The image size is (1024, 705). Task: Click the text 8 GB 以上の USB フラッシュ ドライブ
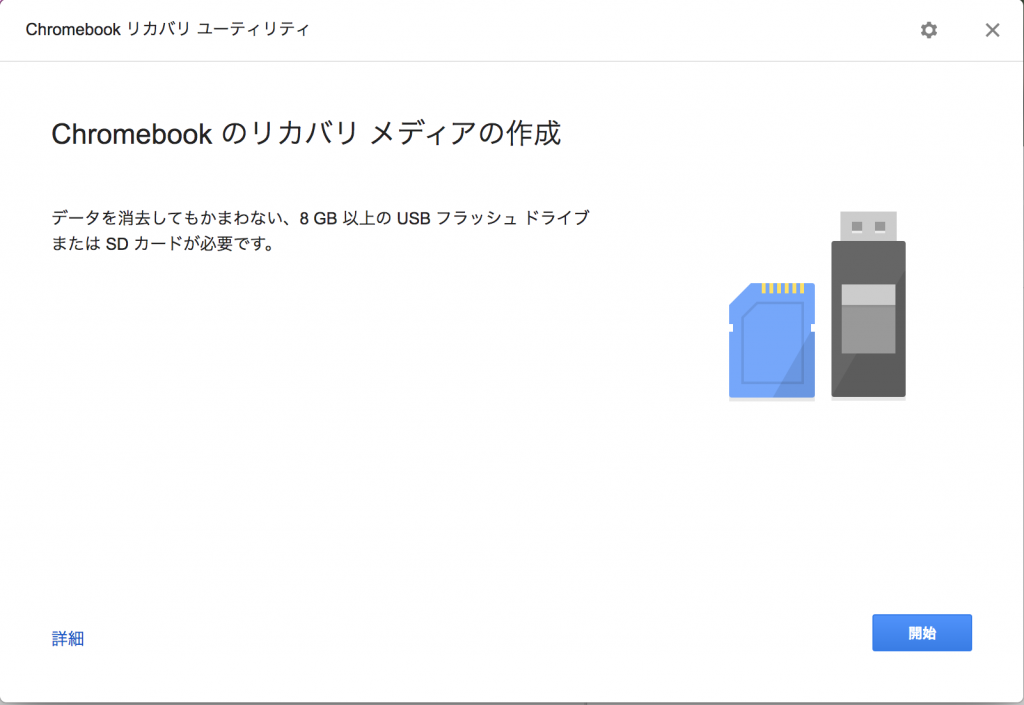[444, 217]
